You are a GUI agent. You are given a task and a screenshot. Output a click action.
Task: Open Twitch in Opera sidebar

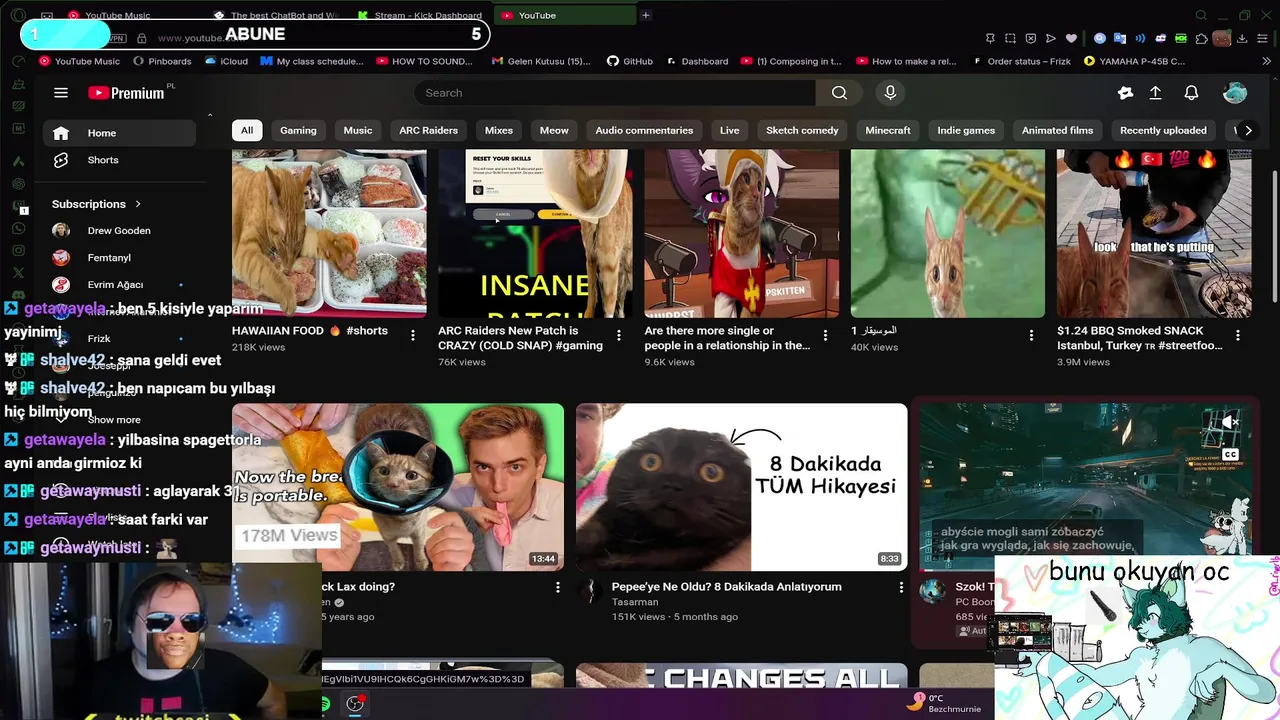click(18, 206)
